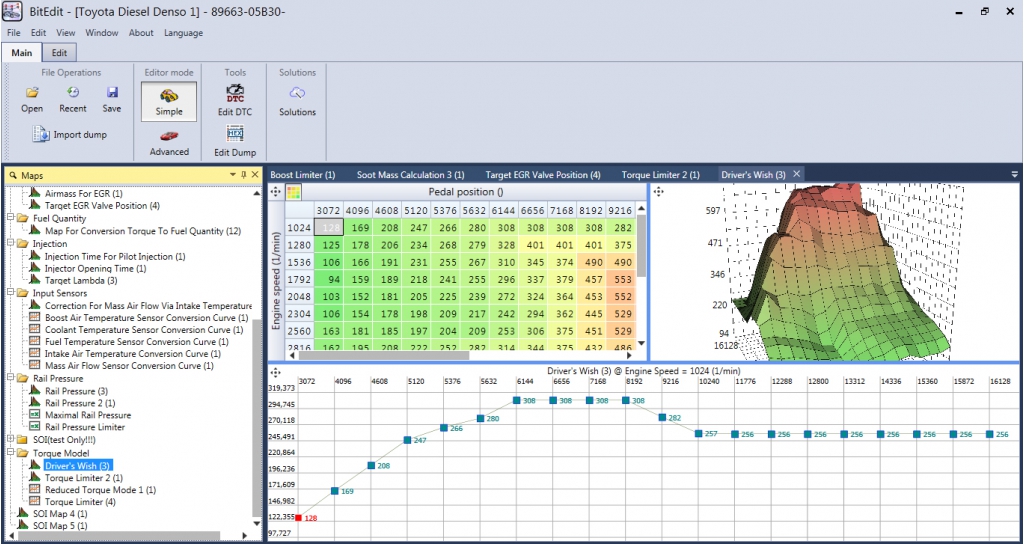Select Airmass For EGR (1) map

click(x=84, y=193)
